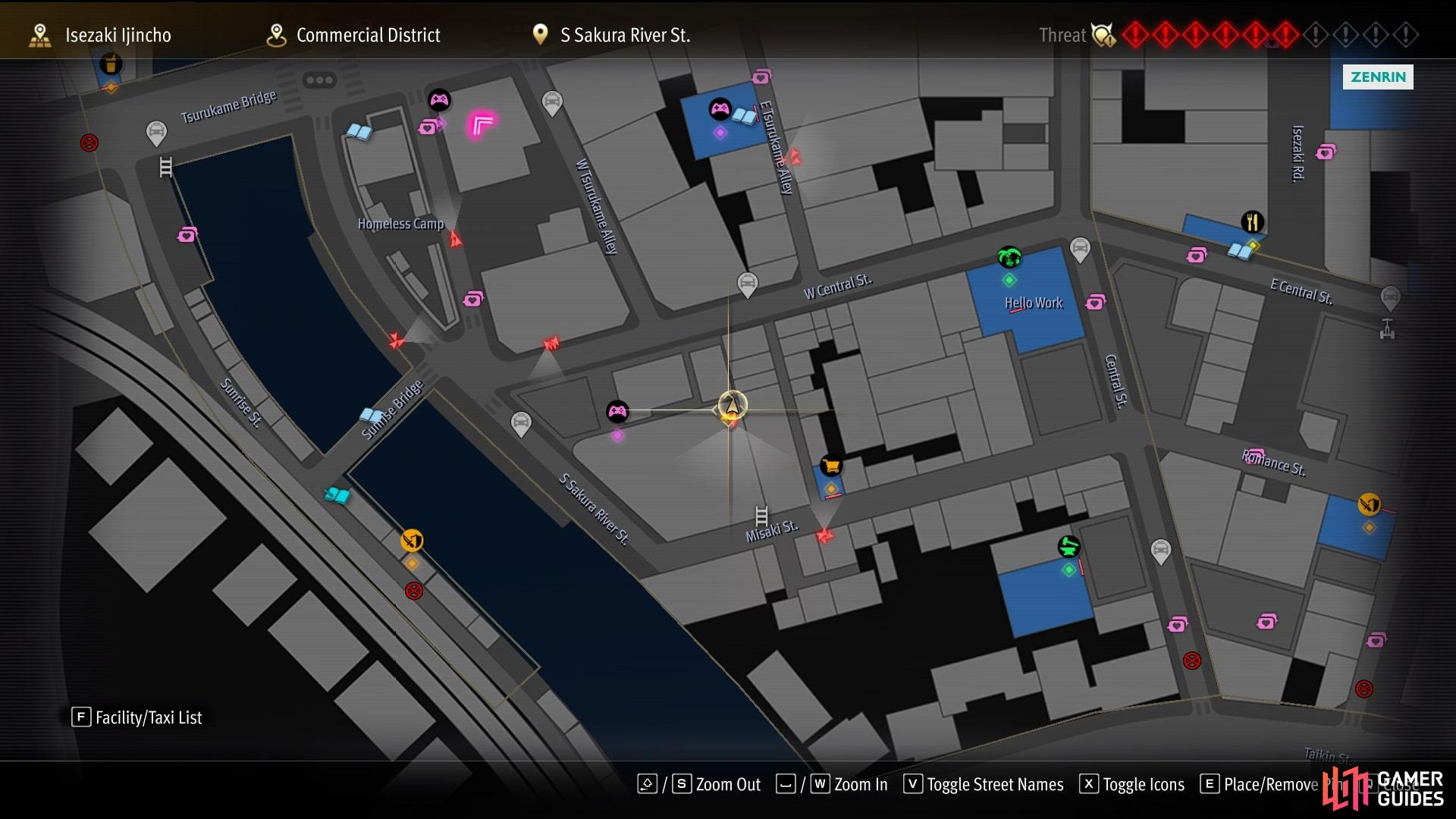The height and width of the screenshot is (819, 1456).
Task: Select the arcade icon left of the player cursor
Action: 618,412
